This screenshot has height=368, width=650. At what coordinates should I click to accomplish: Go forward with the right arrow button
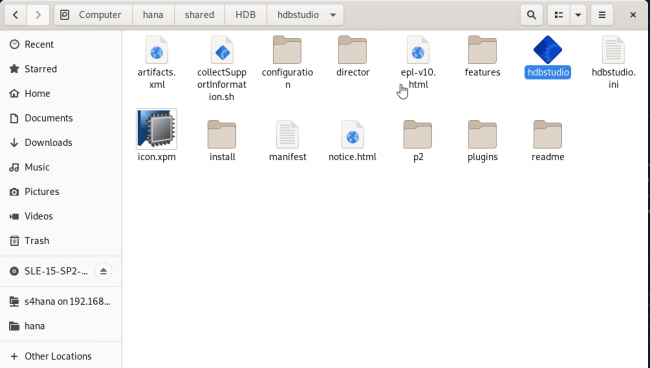coord(38,15)
